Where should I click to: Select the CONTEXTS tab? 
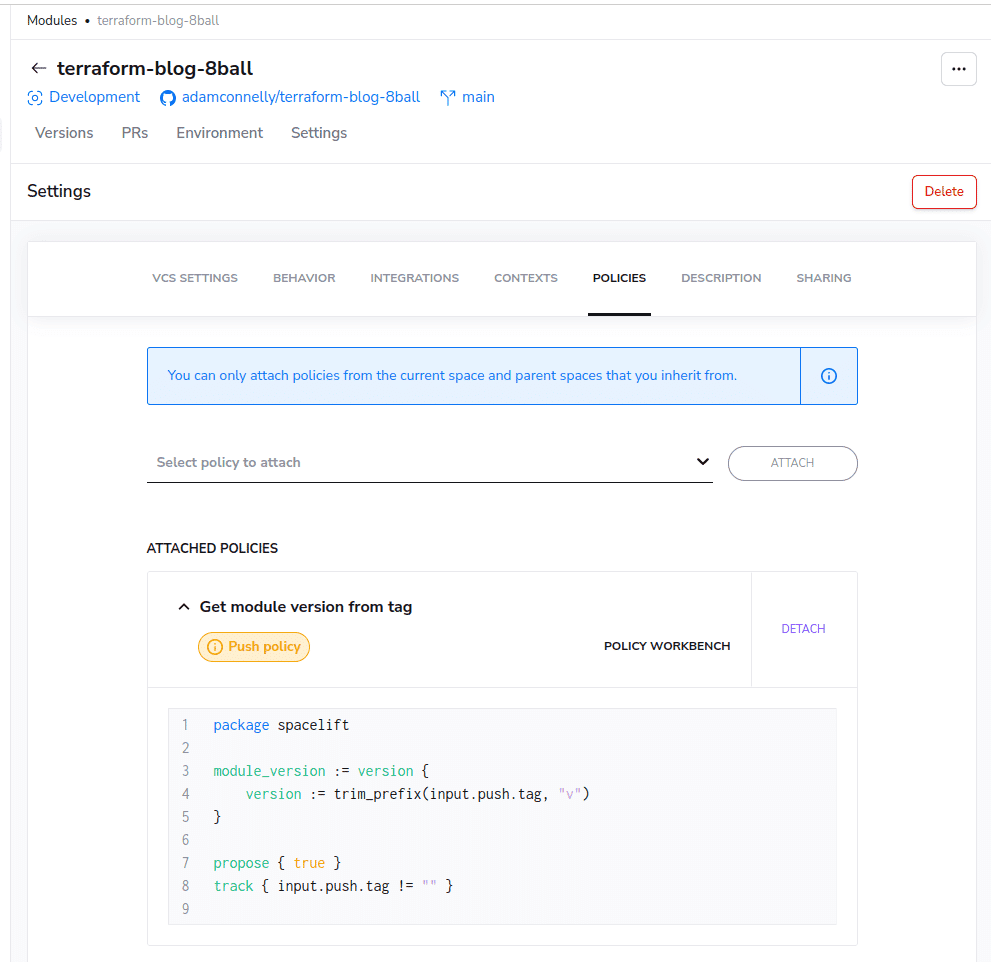(x=526, y=278)
